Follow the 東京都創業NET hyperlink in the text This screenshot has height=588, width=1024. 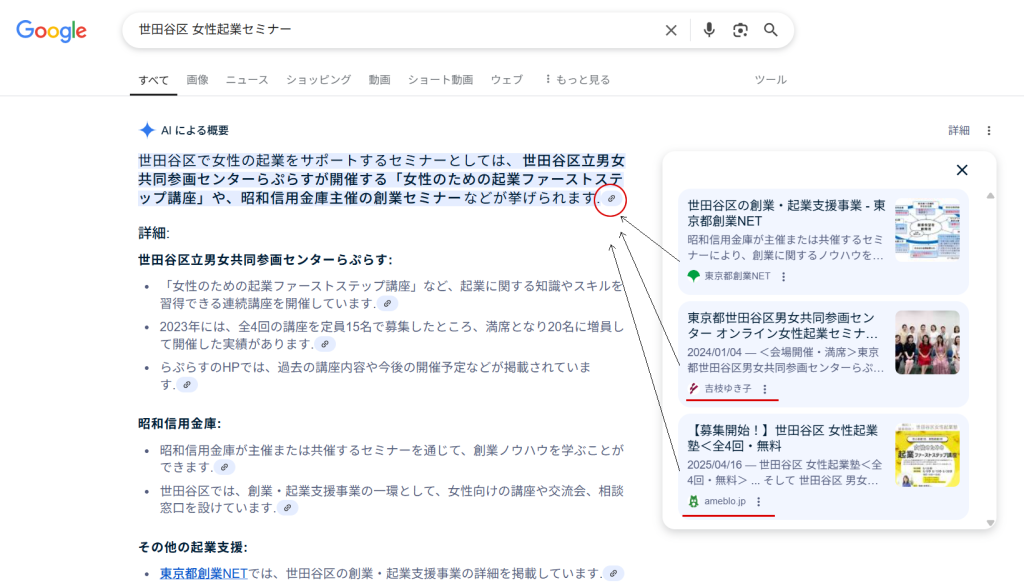tap(204, 574)
